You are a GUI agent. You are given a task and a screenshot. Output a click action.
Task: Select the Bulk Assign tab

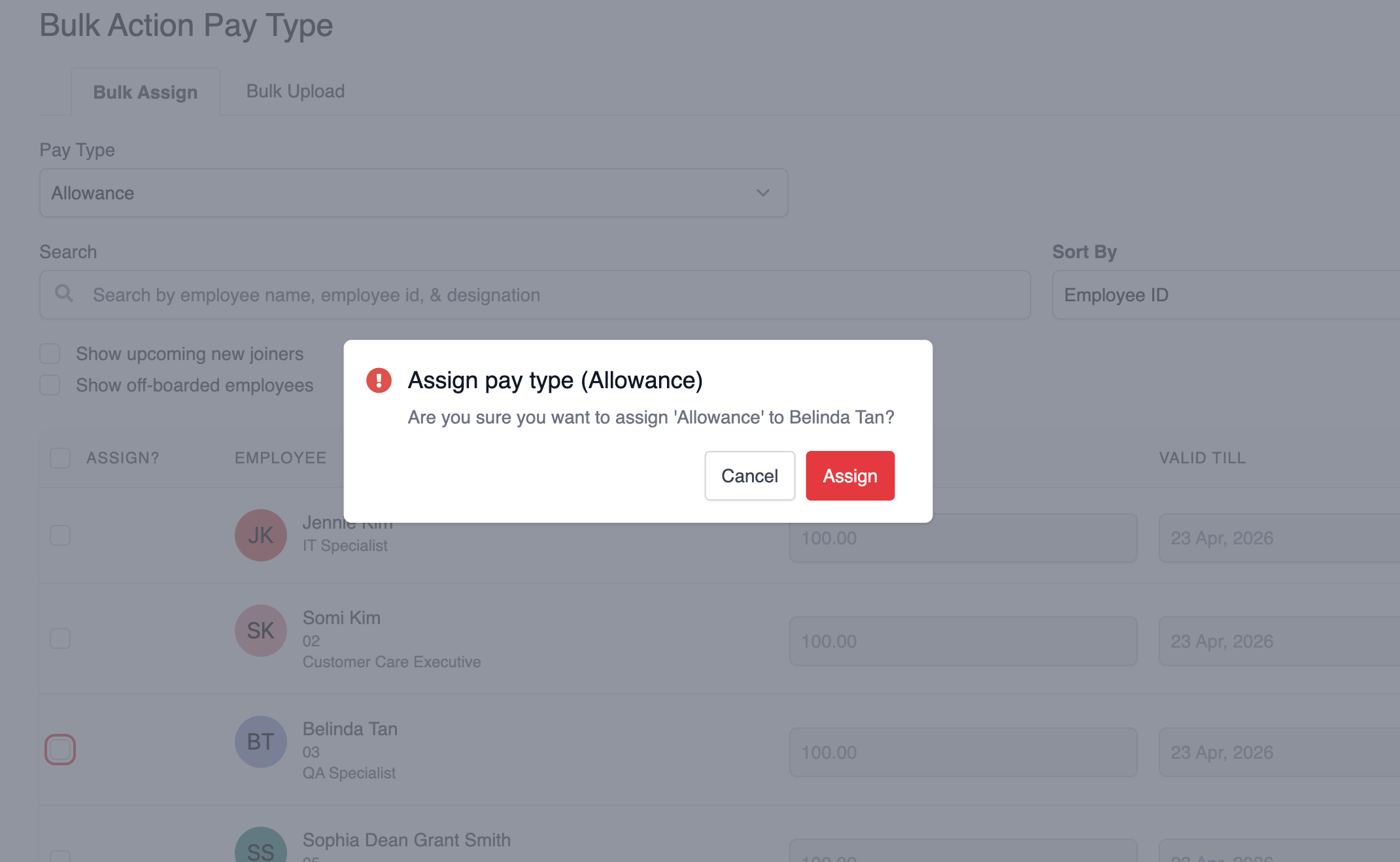(145, 92)
